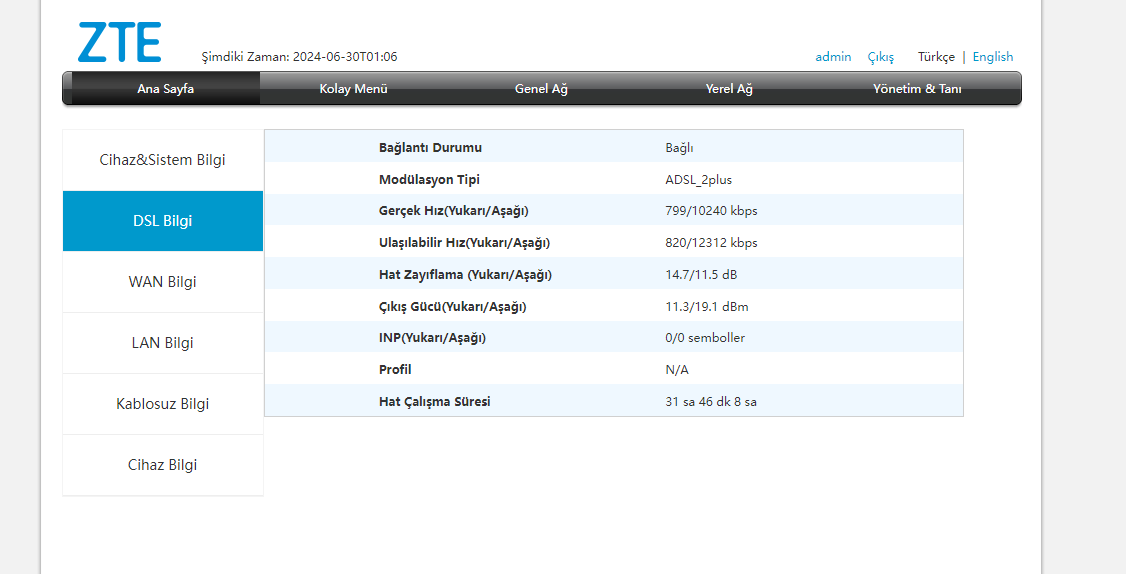
Task: Click the Bağlantı Durumu label
Action: (430, 147)
